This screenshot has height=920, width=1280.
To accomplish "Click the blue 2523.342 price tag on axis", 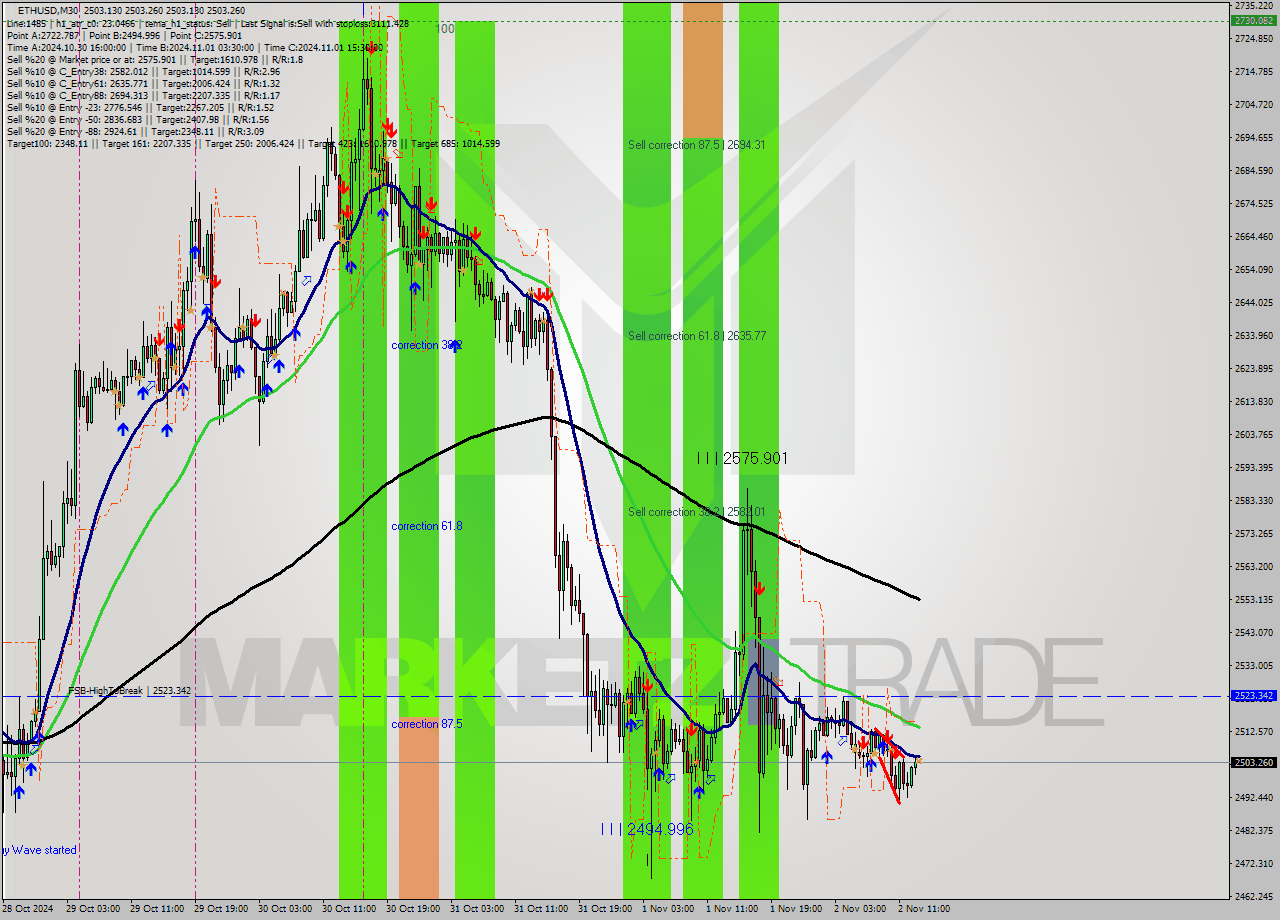I will coord(1254,696).
